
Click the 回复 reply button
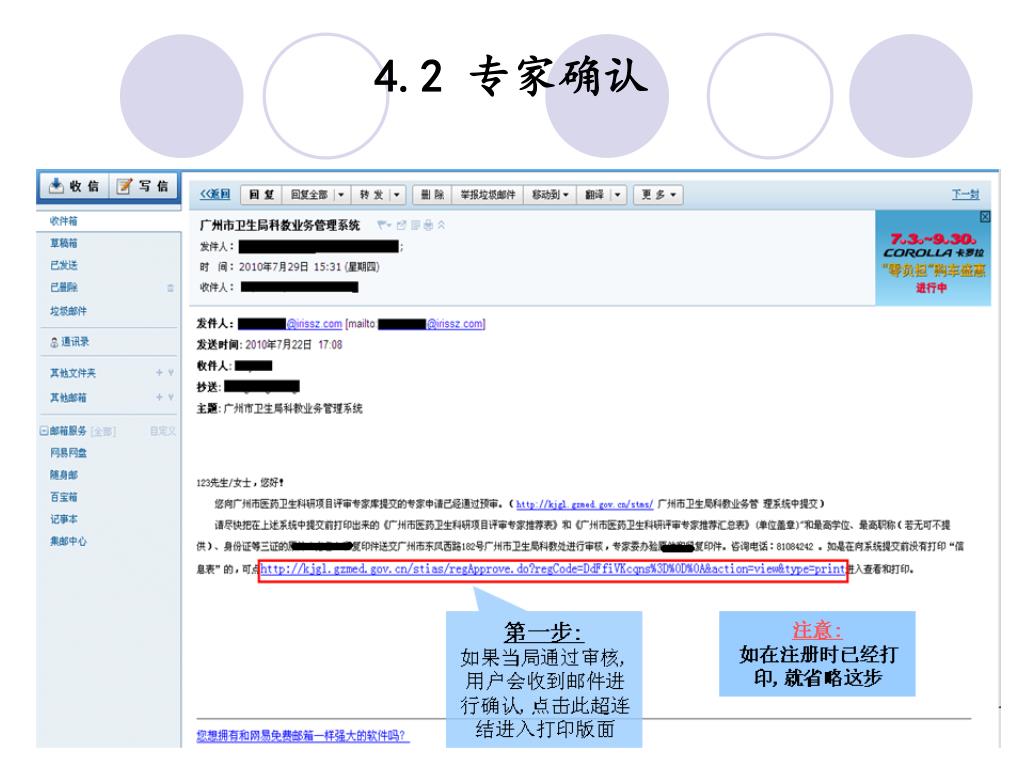coord(261,195)
